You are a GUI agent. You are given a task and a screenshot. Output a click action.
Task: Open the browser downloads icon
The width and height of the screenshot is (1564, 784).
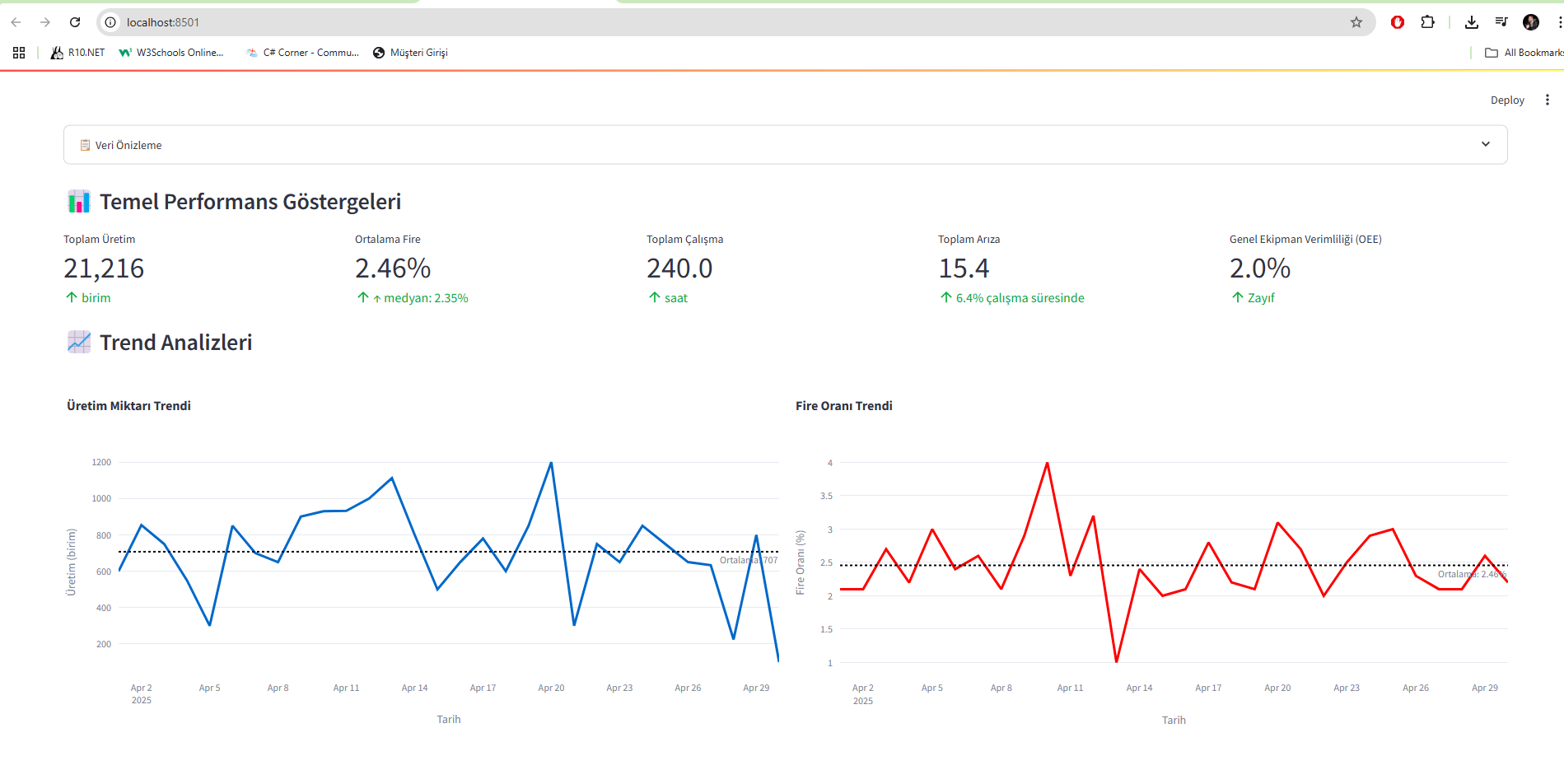coord(1472,22)
